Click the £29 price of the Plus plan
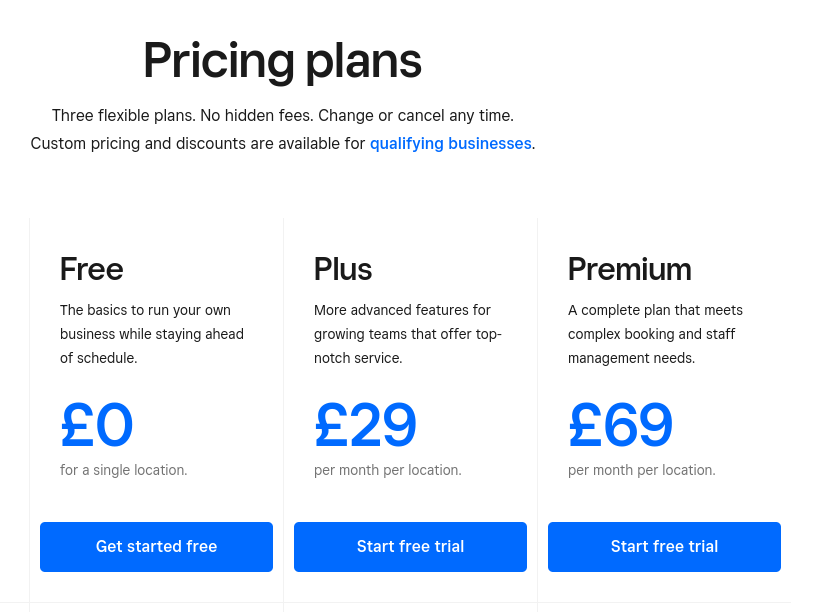Viewport: 833px width, 612px height. coord(365,425)
